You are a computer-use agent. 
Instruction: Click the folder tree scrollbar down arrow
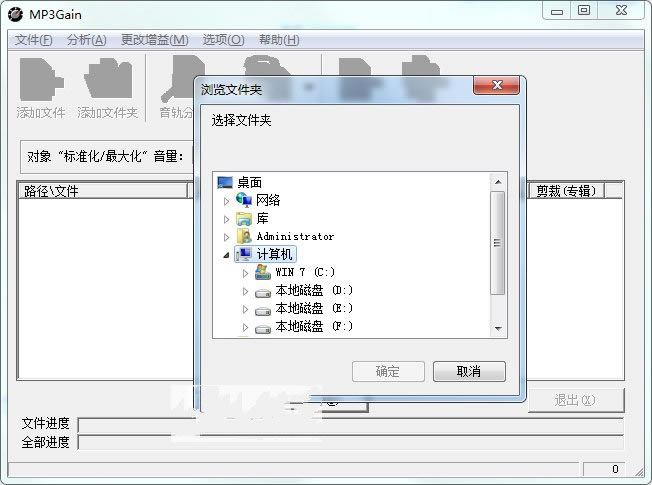(498, 329)
